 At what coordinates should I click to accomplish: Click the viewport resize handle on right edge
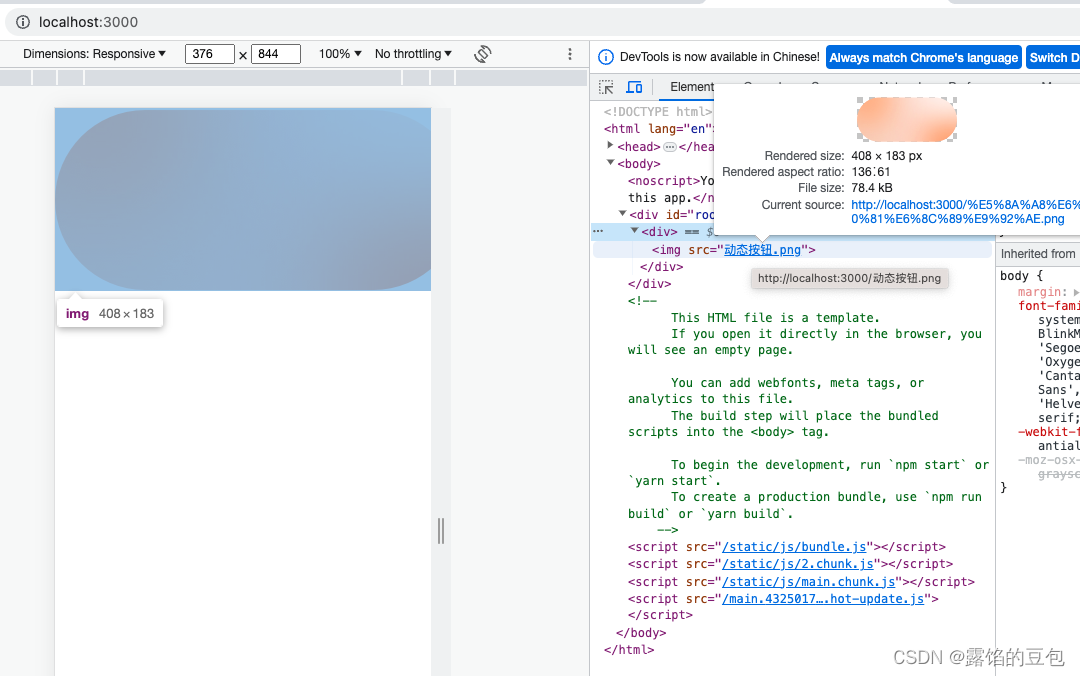441,531
